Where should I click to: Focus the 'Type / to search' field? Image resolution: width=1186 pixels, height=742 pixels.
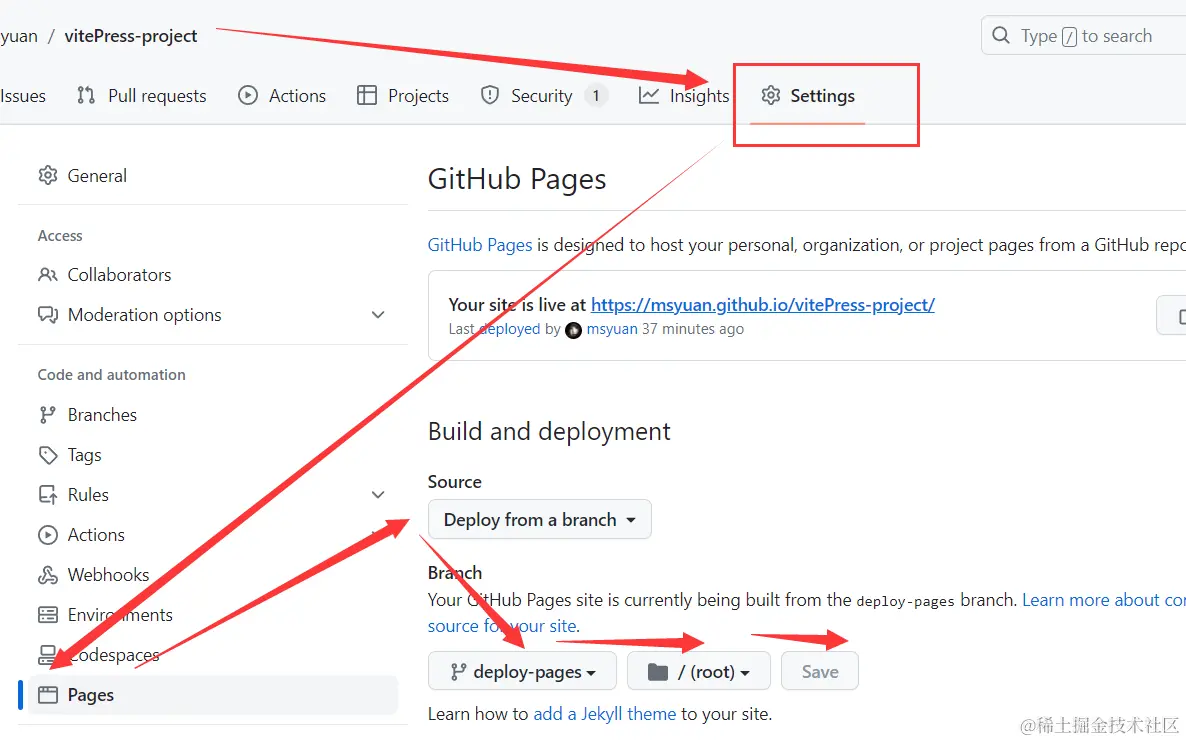pyautogui.click(x=1083, y=36)
